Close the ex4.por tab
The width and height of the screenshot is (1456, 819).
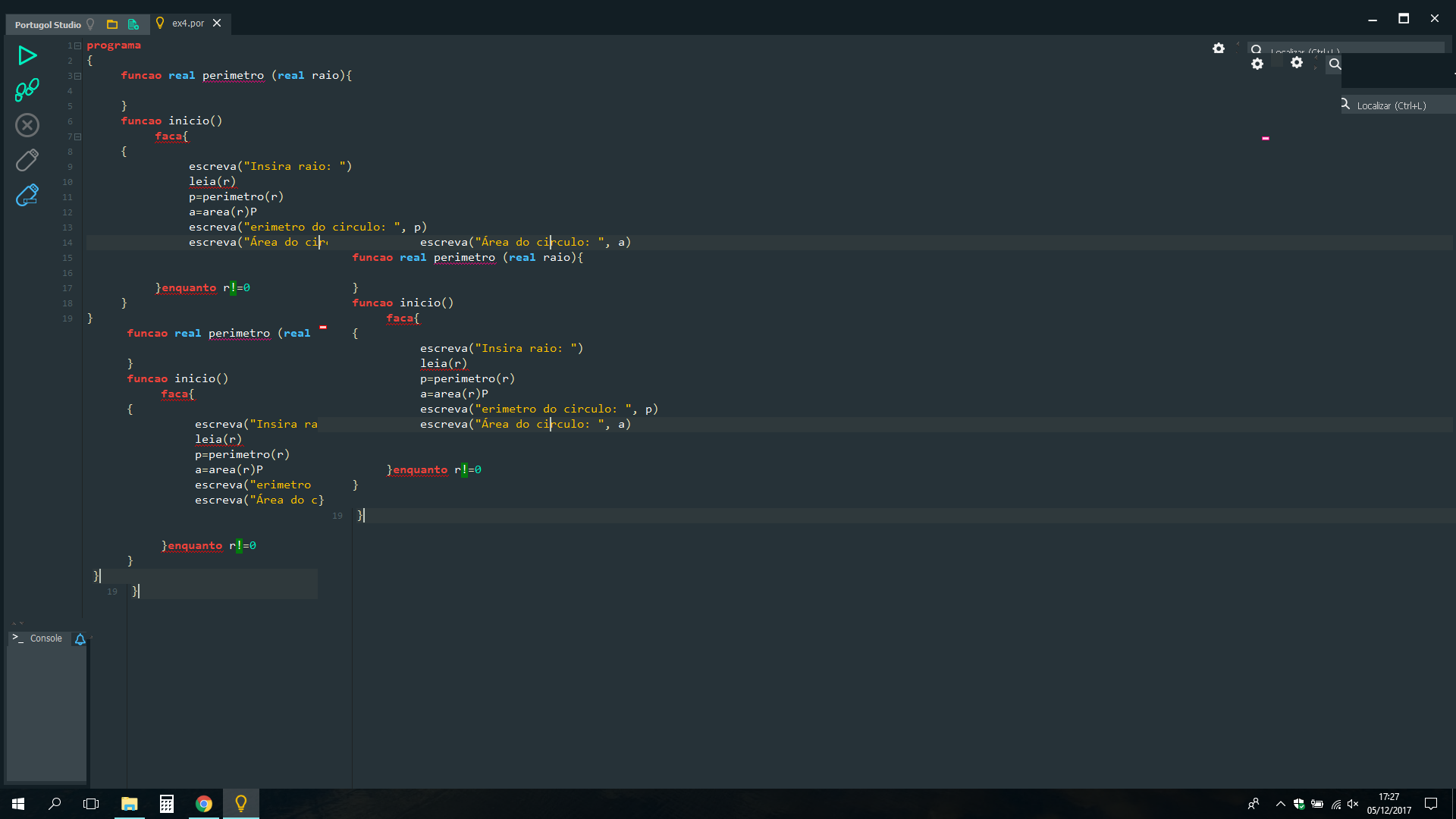(x=217, y=24)
